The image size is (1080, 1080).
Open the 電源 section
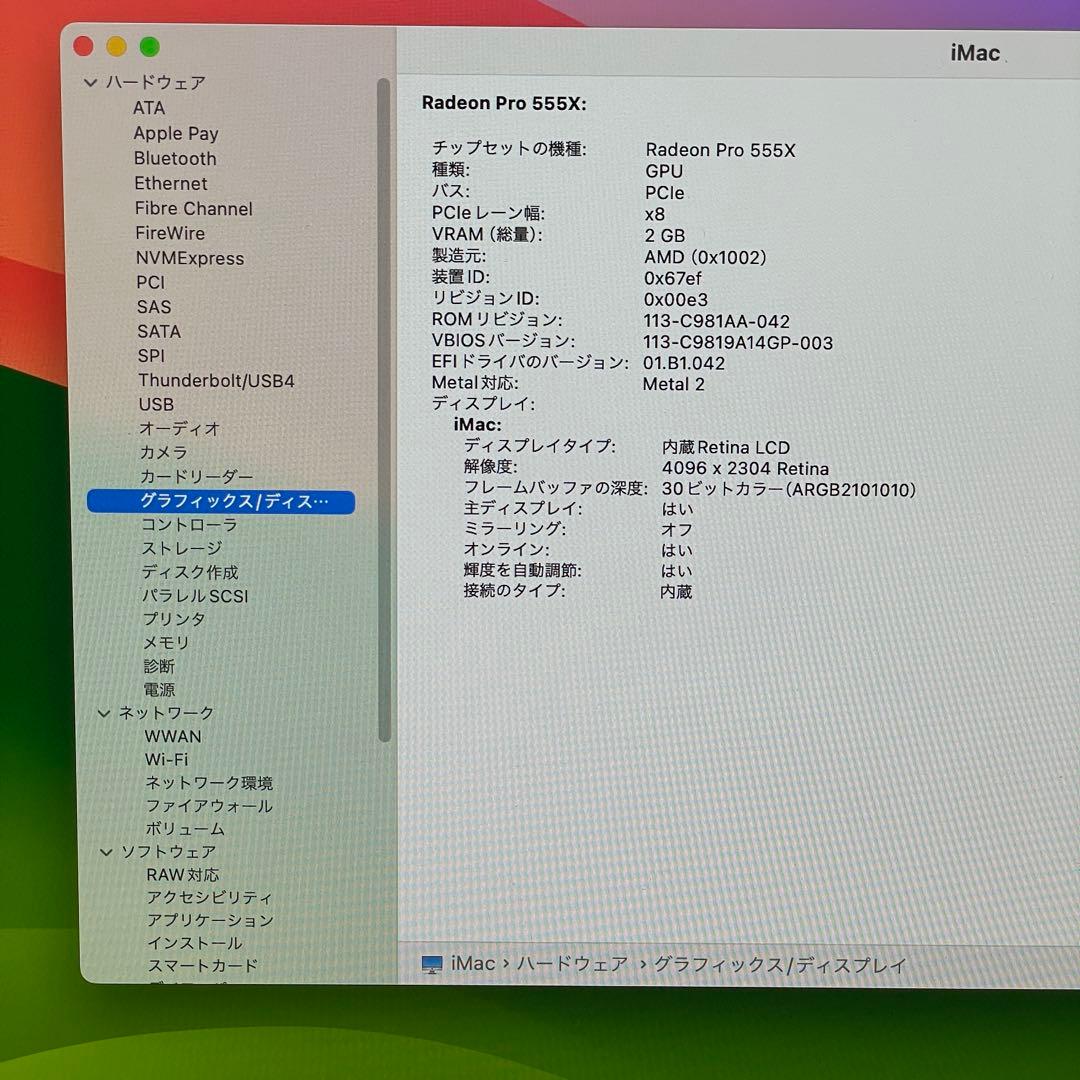pyautogui.click(x=158, y=689)
